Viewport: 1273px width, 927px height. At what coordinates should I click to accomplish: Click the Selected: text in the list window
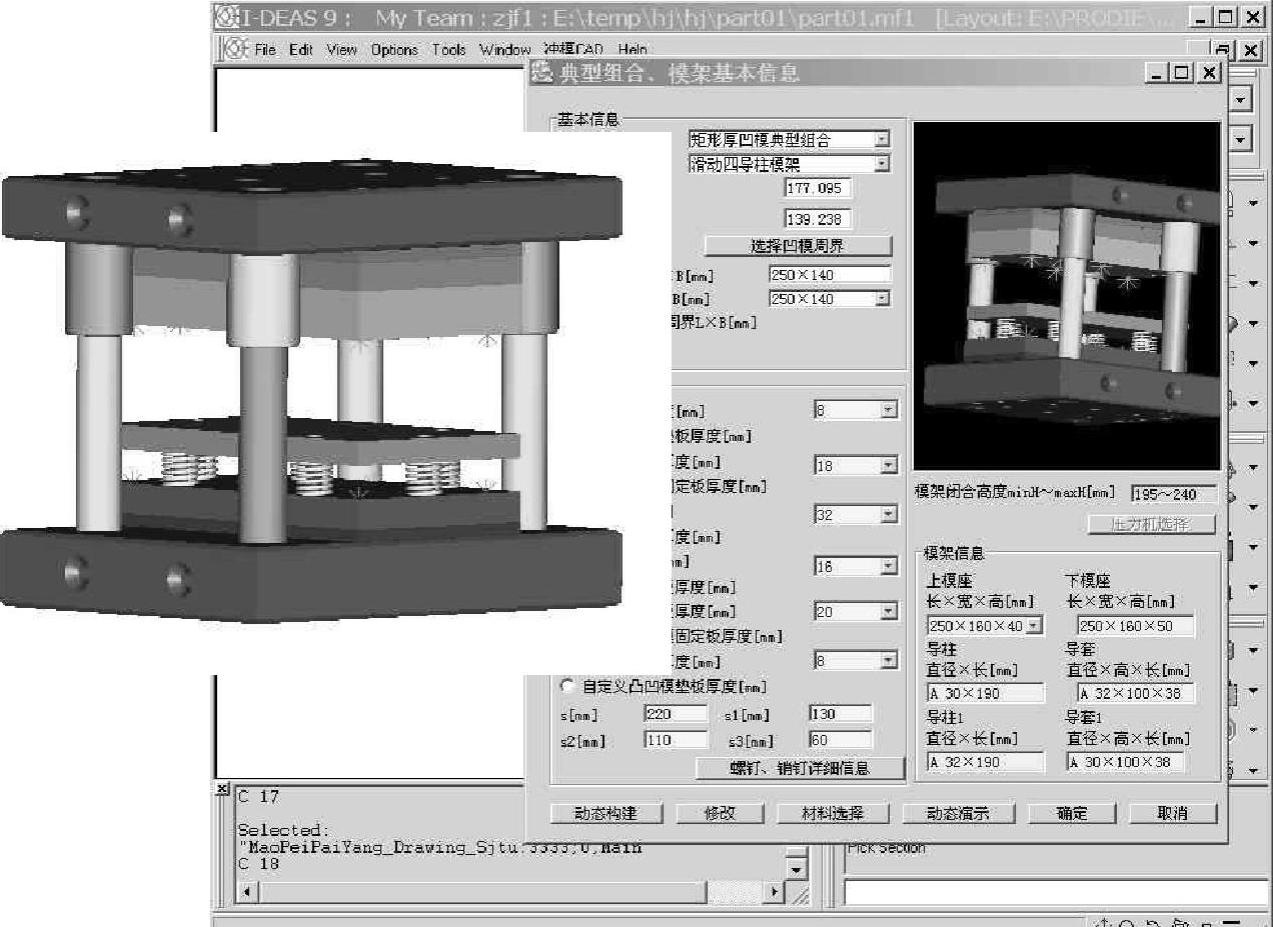[x=283, y=830]
